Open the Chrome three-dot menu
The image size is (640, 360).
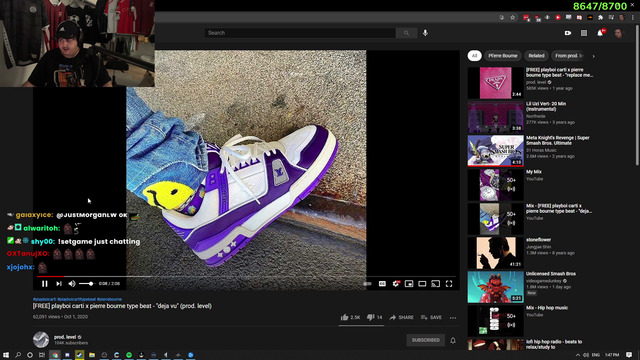tap(633, 18)
